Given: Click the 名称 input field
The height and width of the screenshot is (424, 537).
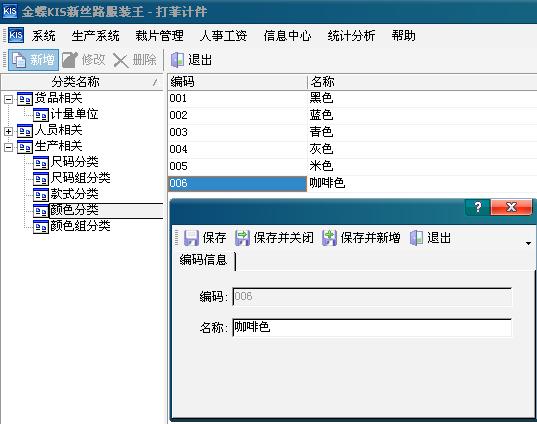Looking at the screenshot, I should [x=372, y=327].
